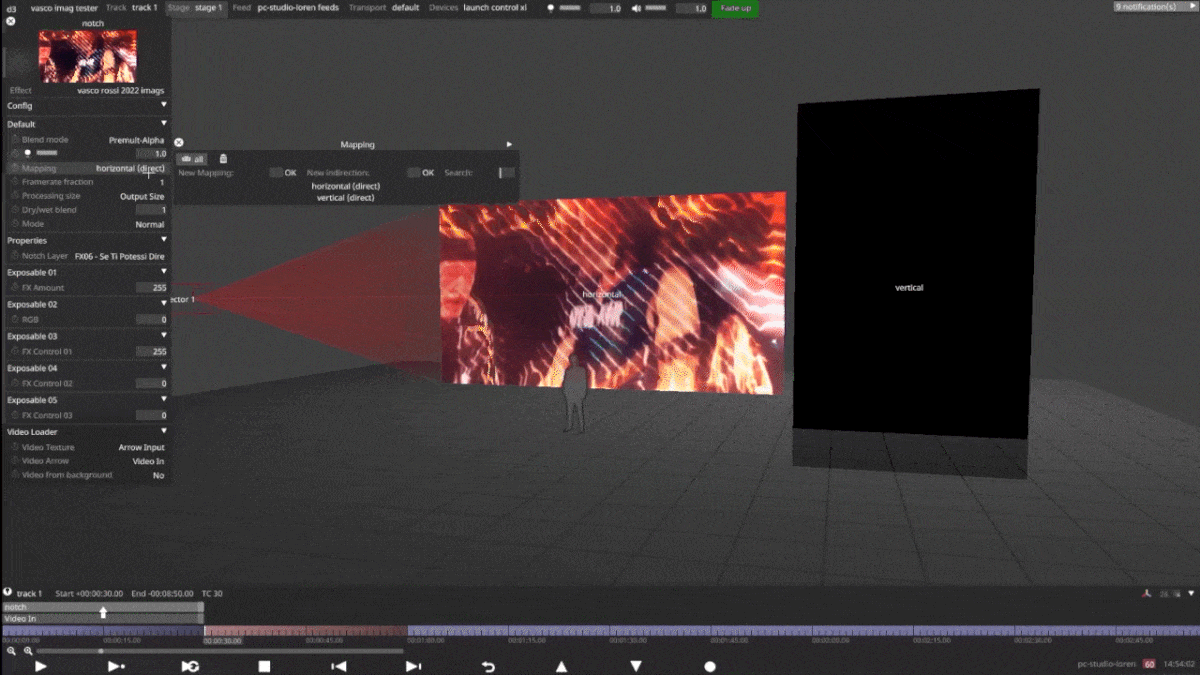The height and width of the screenshot is (675, 1200).
Task: Collapse the Default section
Action: [164, 124]
